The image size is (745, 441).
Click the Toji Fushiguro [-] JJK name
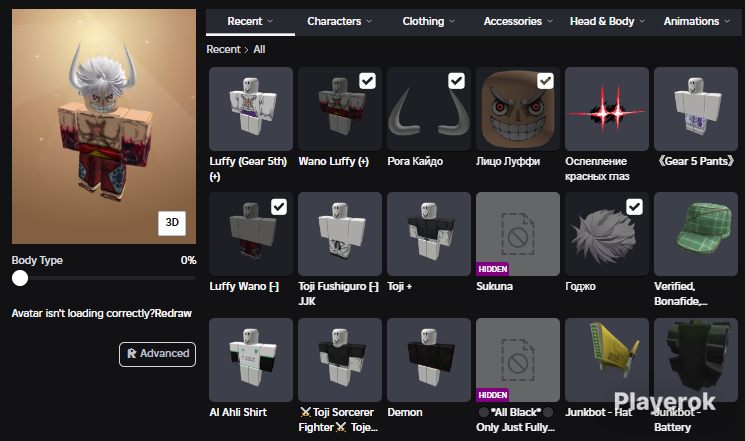pyautogui.click(x=338, y=294)
